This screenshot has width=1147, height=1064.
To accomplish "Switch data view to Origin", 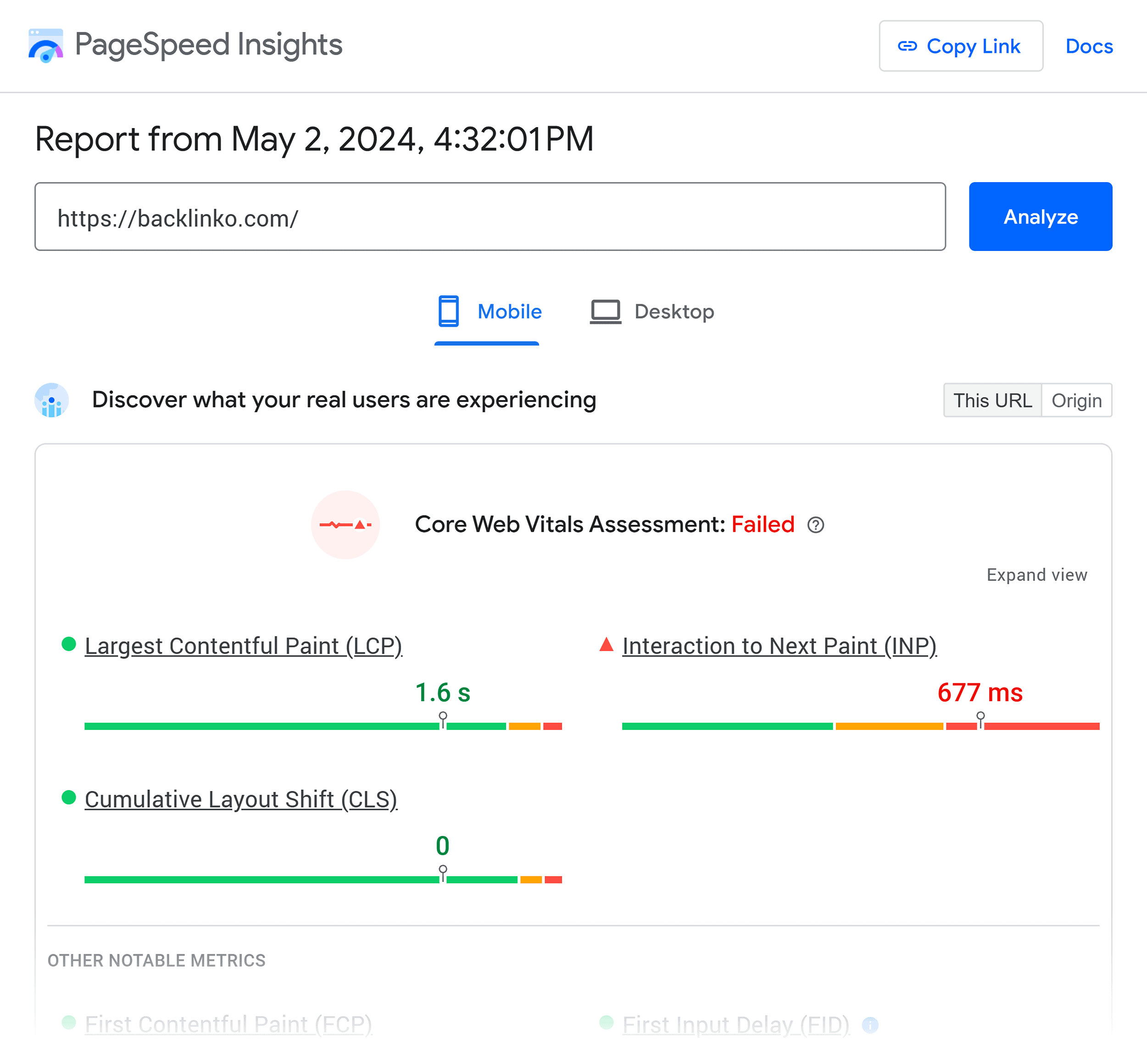I will tap(1077, 401).
